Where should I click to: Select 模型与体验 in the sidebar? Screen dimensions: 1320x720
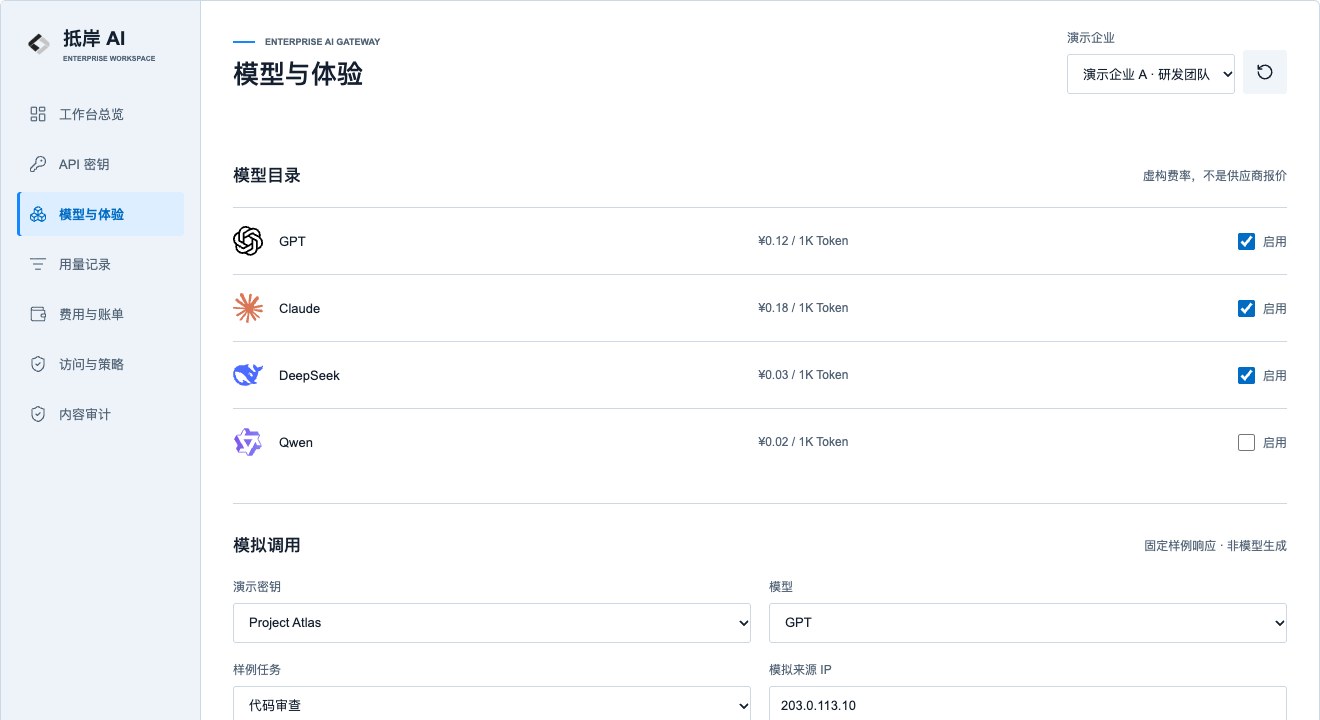coord(100,214)
